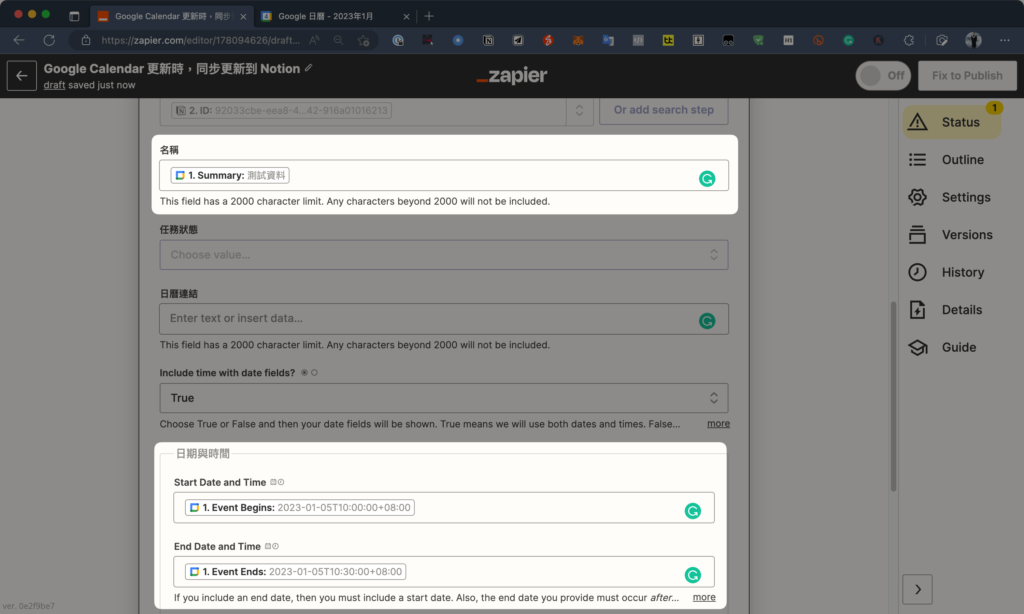Edit the Zap title with the pencil icon
This screenshot has height=614, width=1024.
(308, 68)
